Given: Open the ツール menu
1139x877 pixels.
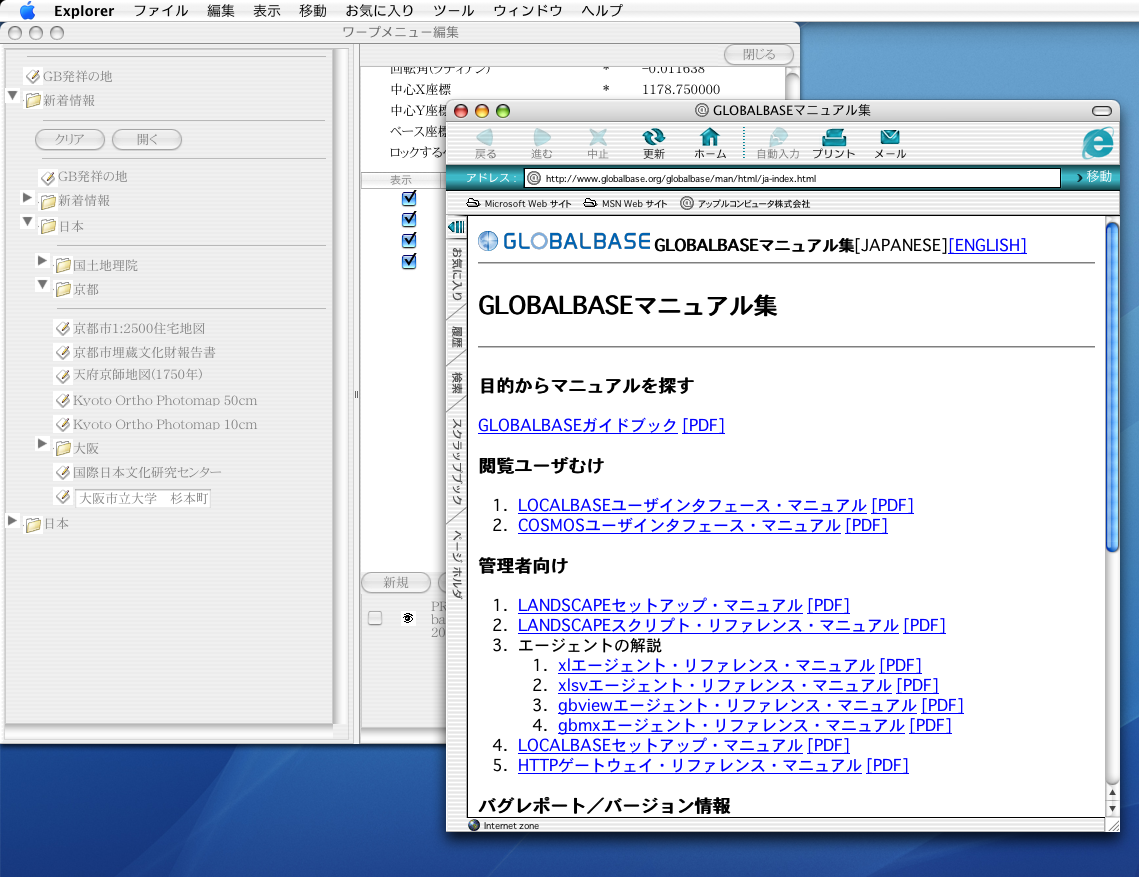Looking at the screenshot, I should click(x=453, y=10).
